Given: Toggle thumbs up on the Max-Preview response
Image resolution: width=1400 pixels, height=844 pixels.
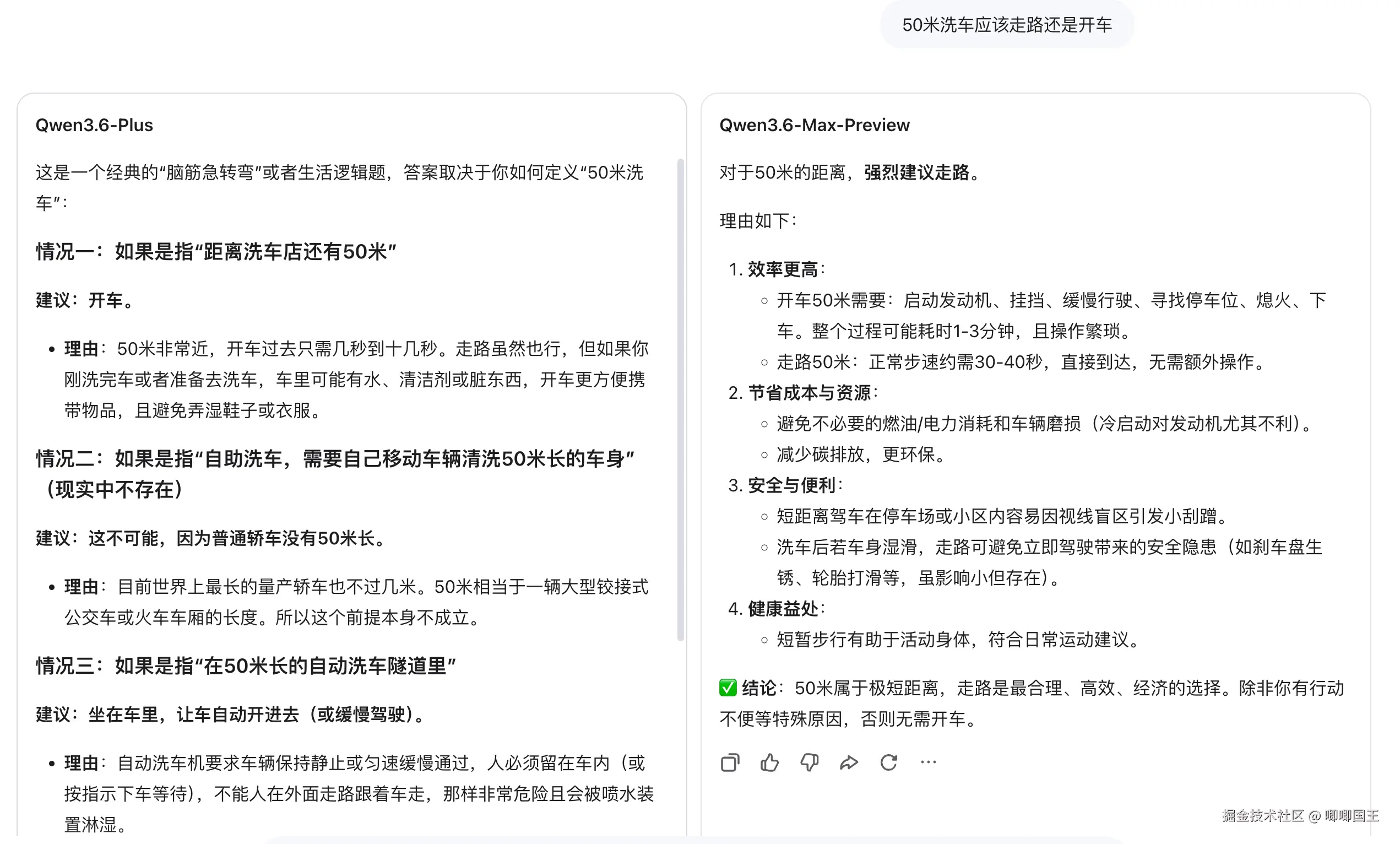Looking at the screenshot, I should coord(770,762).
